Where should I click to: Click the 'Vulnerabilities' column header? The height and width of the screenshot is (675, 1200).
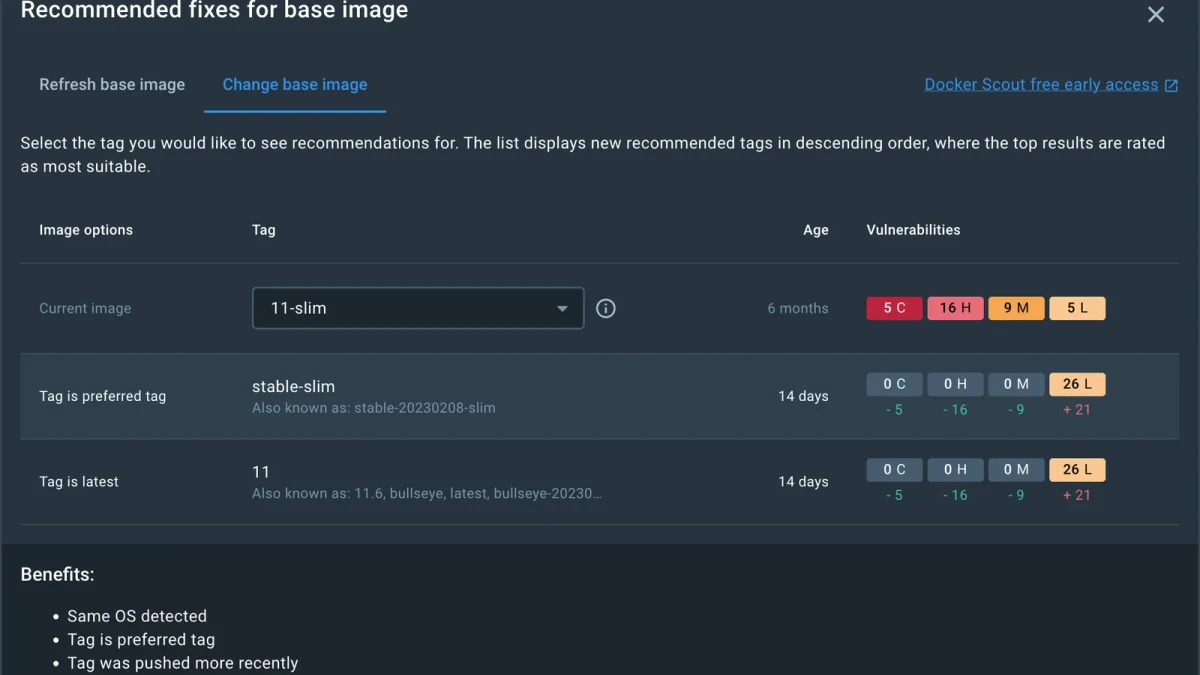(913, 230)
